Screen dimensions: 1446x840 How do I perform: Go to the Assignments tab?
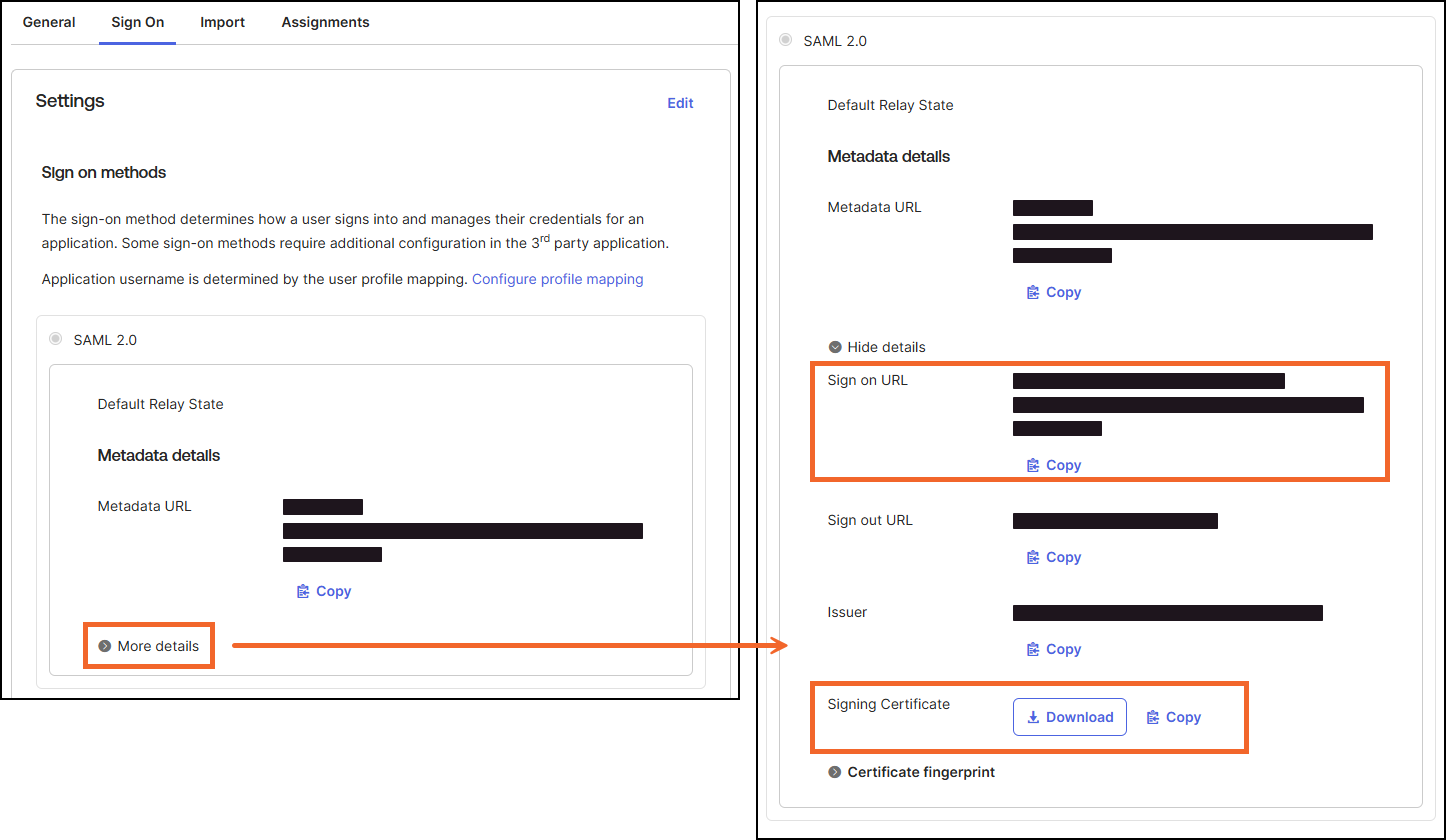pos(325,22)
